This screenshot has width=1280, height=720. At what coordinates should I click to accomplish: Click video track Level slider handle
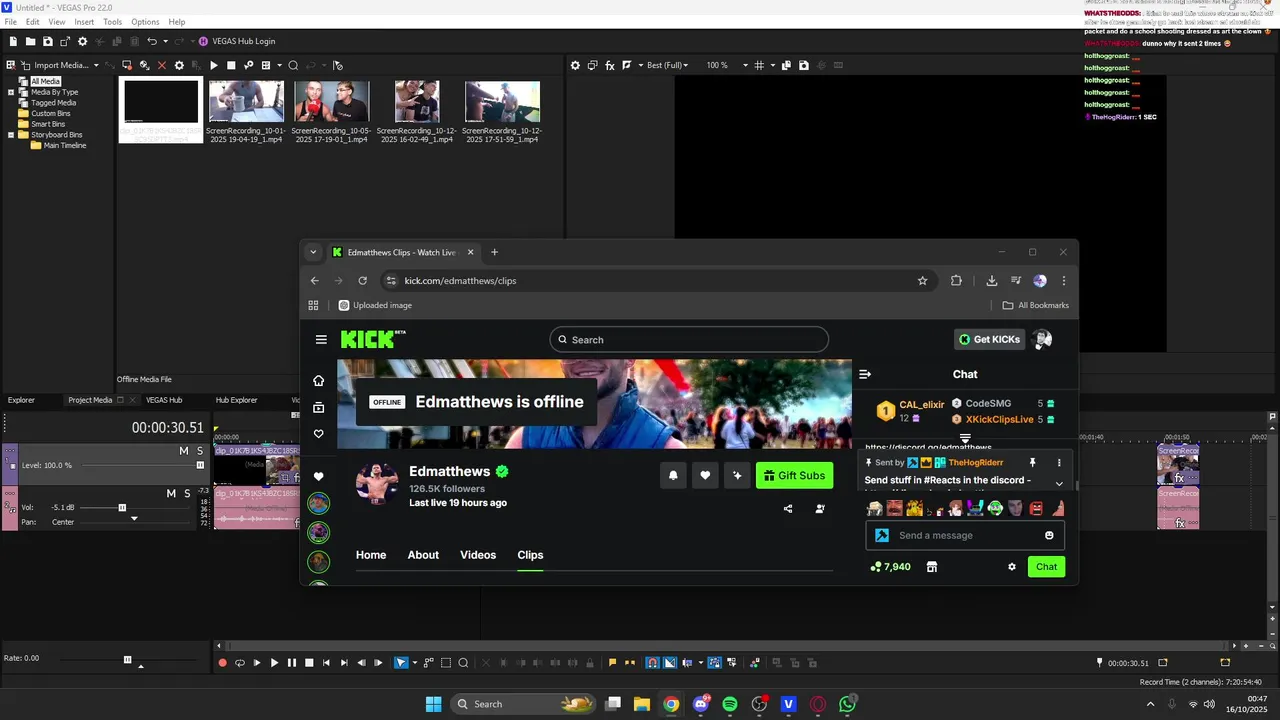[200, 465]
